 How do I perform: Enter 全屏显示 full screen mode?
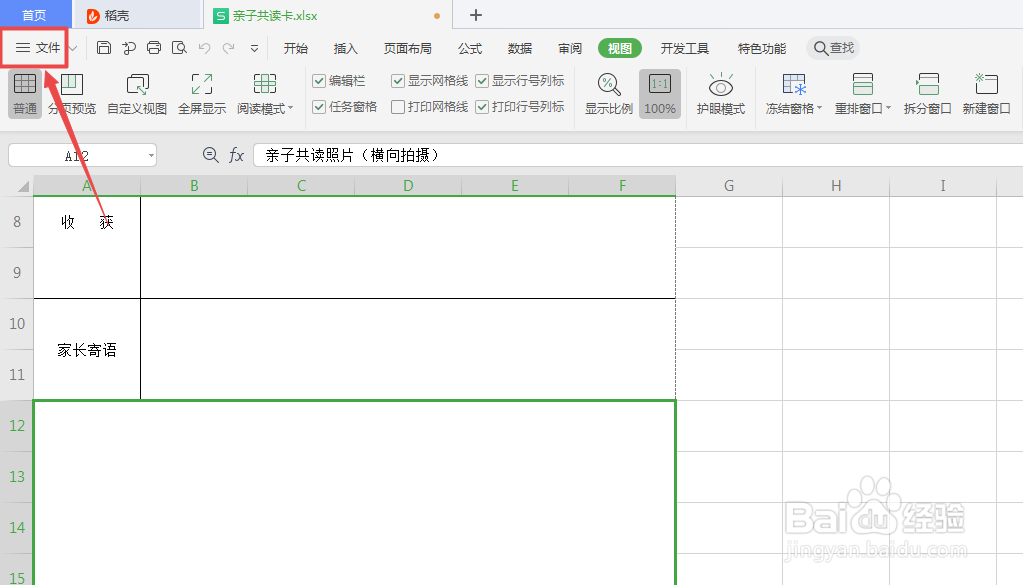[x=202, y=94]
